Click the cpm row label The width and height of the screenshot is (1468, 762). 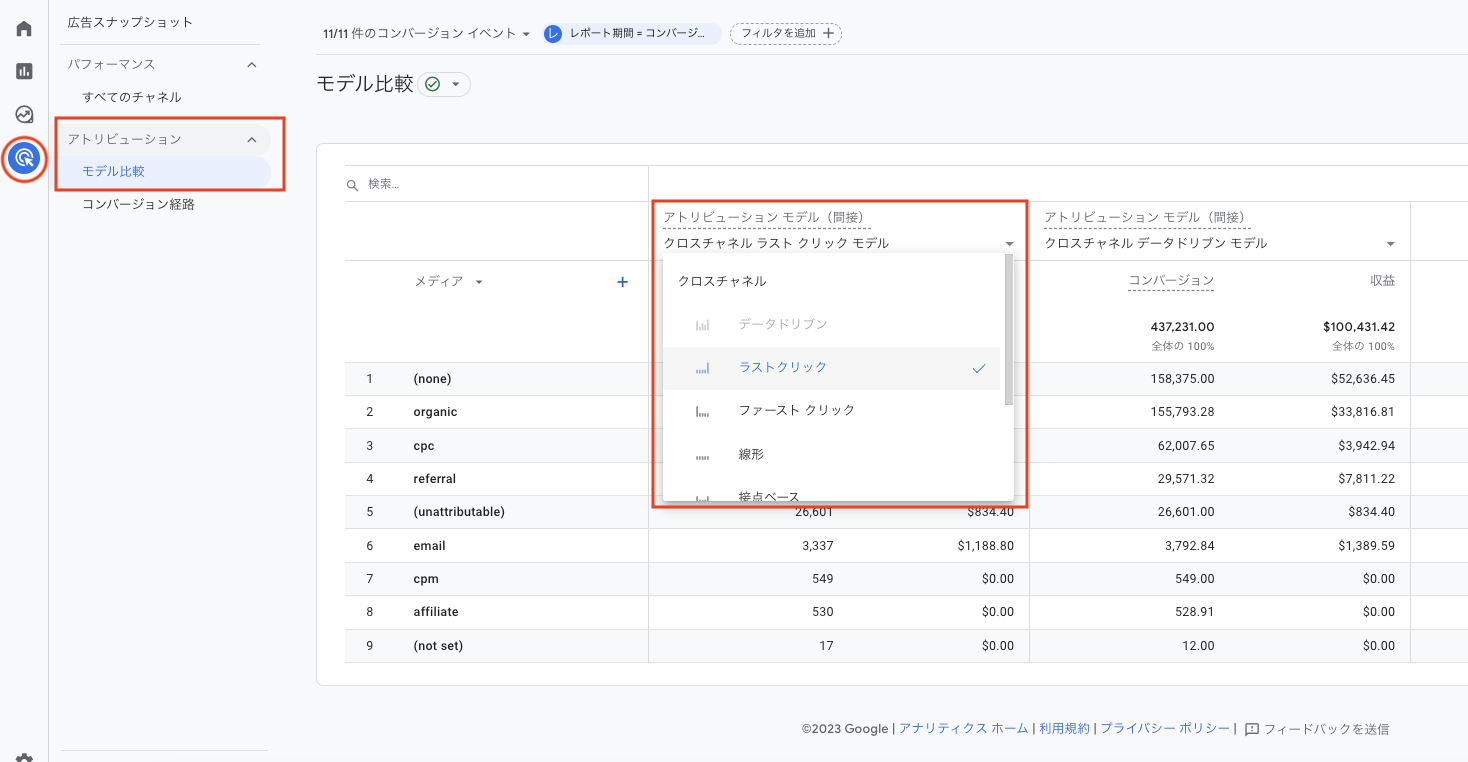click(x=426, y=579)
